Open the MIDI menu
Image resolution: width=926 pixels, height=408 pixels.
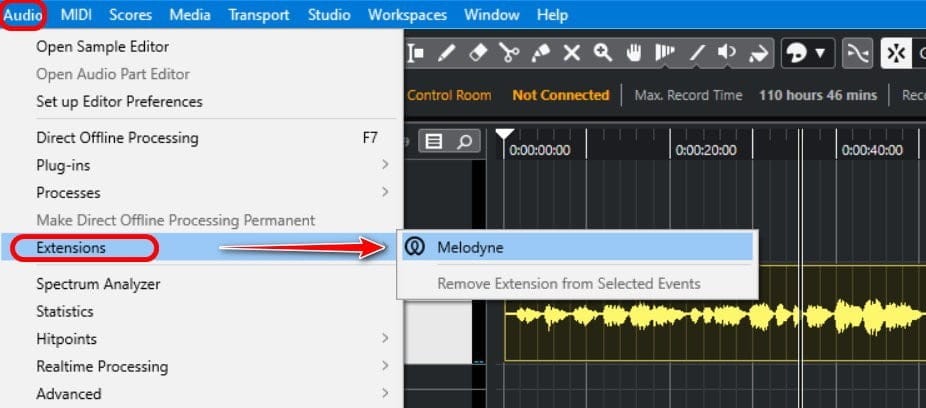tap(76, 15)
